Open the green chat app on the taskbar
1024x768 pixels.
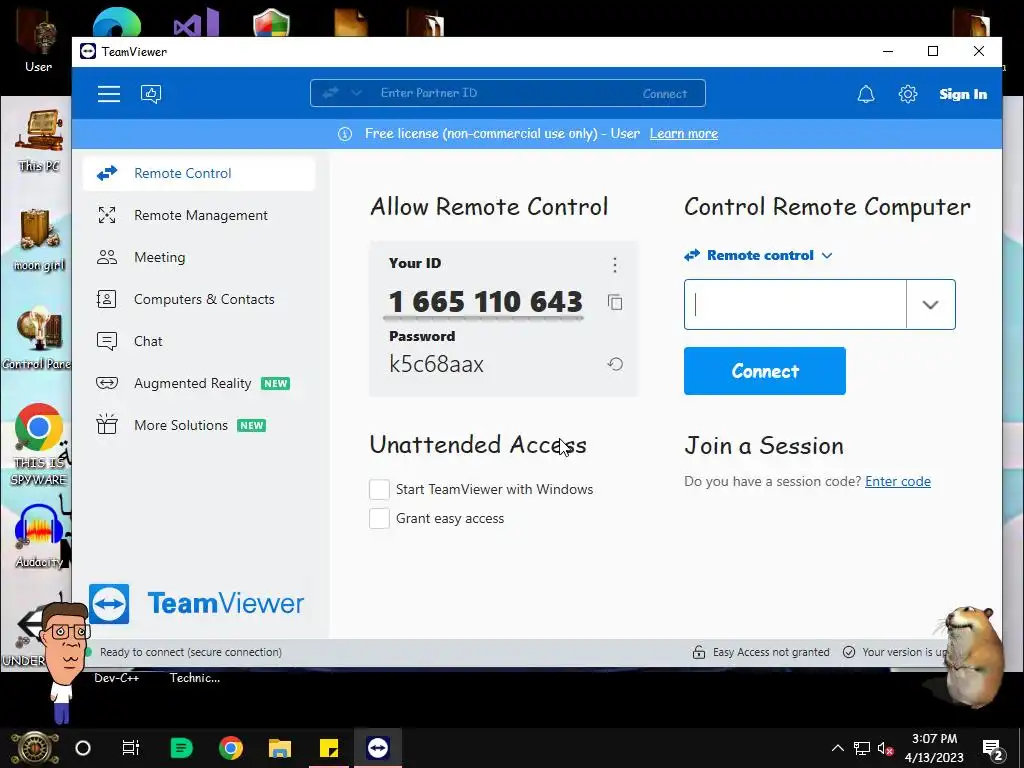pyautogui.click(x=181, y=748)
